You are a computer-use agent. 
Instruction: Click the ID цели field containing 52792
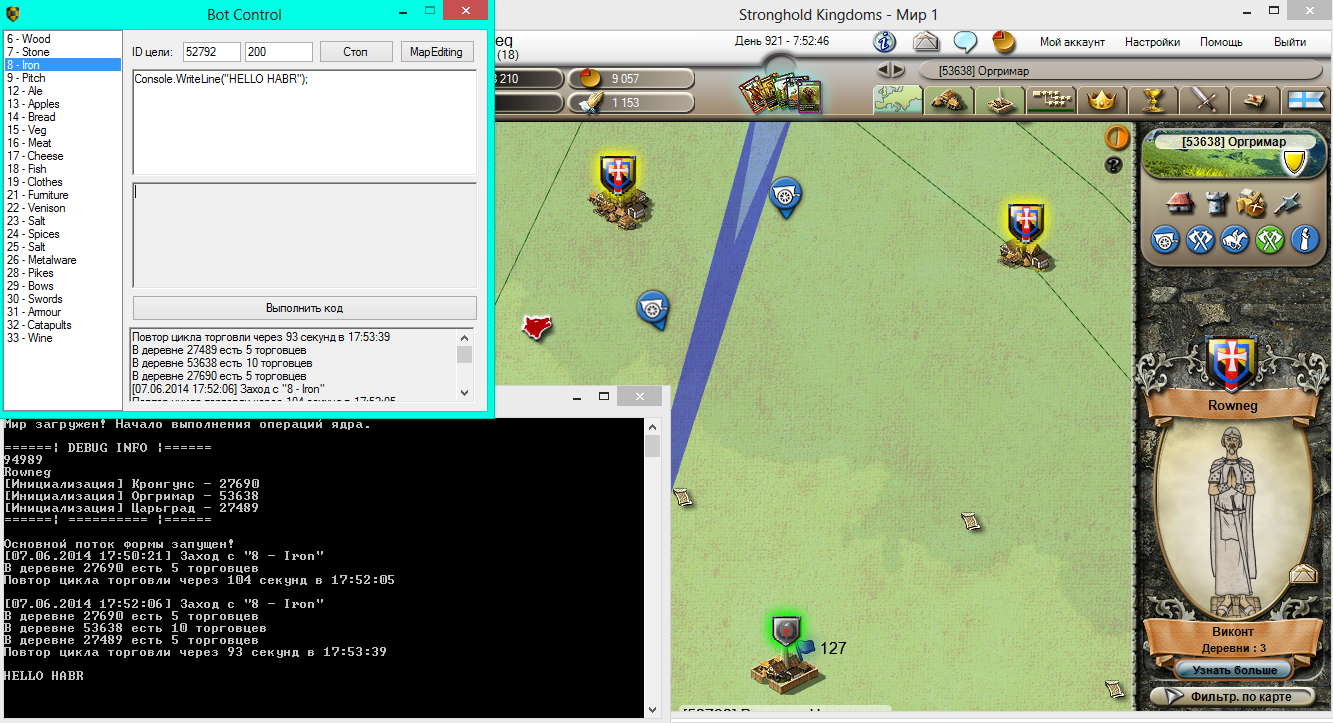click(211, 51)
